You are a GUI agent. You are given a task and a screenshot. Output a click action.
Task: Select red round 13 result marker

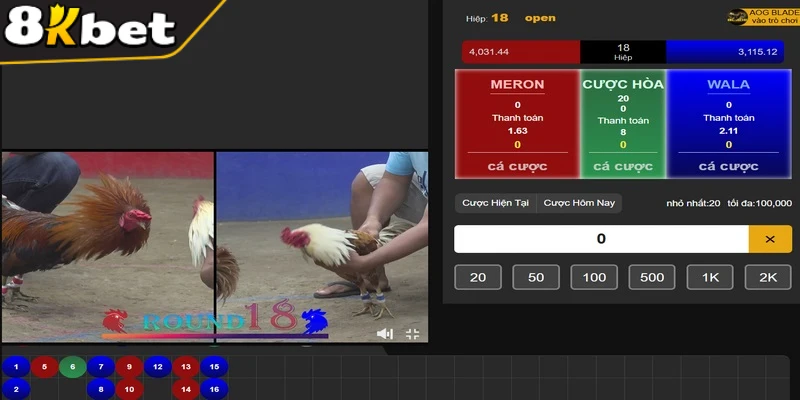pyautogui.click(x=186, y=367)
